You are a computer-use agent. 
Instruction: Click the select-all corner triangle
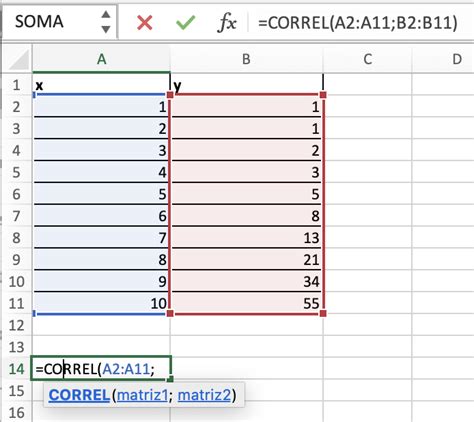pos(18,59)
